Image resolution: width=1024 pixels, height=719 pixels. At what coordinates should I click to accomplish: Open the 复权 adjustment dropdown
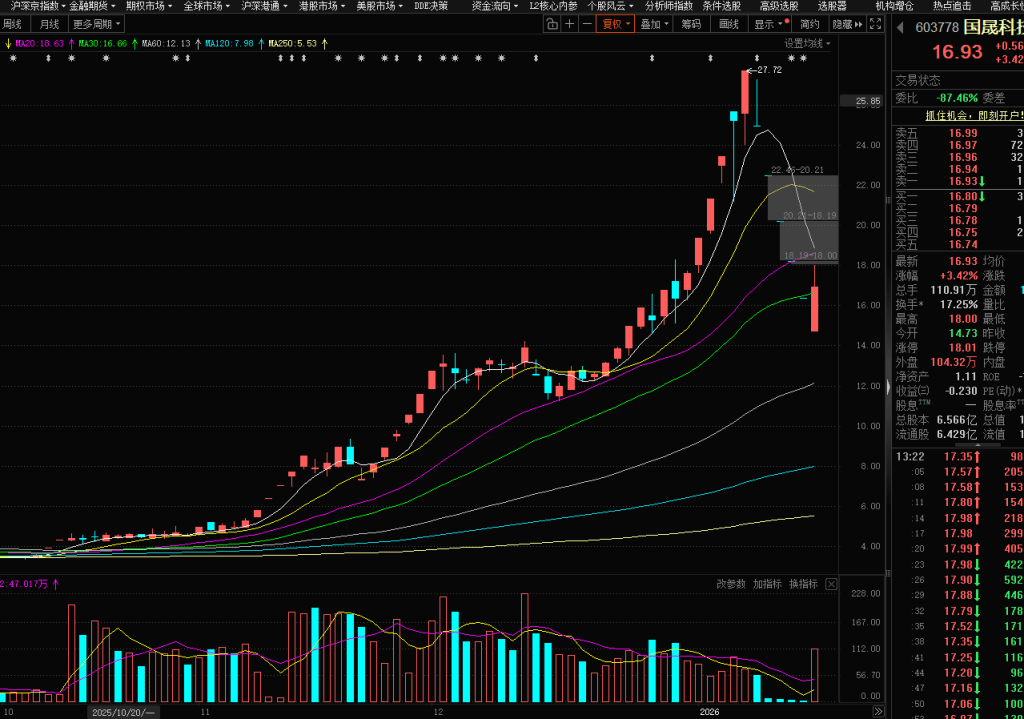[616, 24]
